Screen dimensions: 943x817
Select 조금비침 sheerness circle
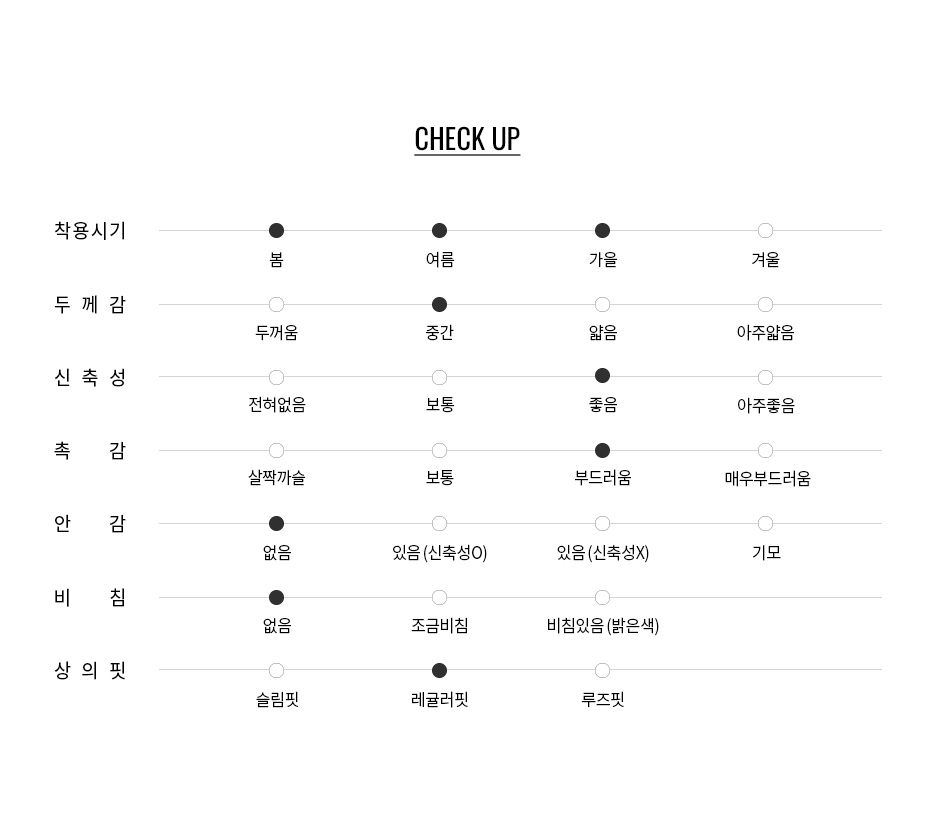pyautogui.click(x=439, y=598)
